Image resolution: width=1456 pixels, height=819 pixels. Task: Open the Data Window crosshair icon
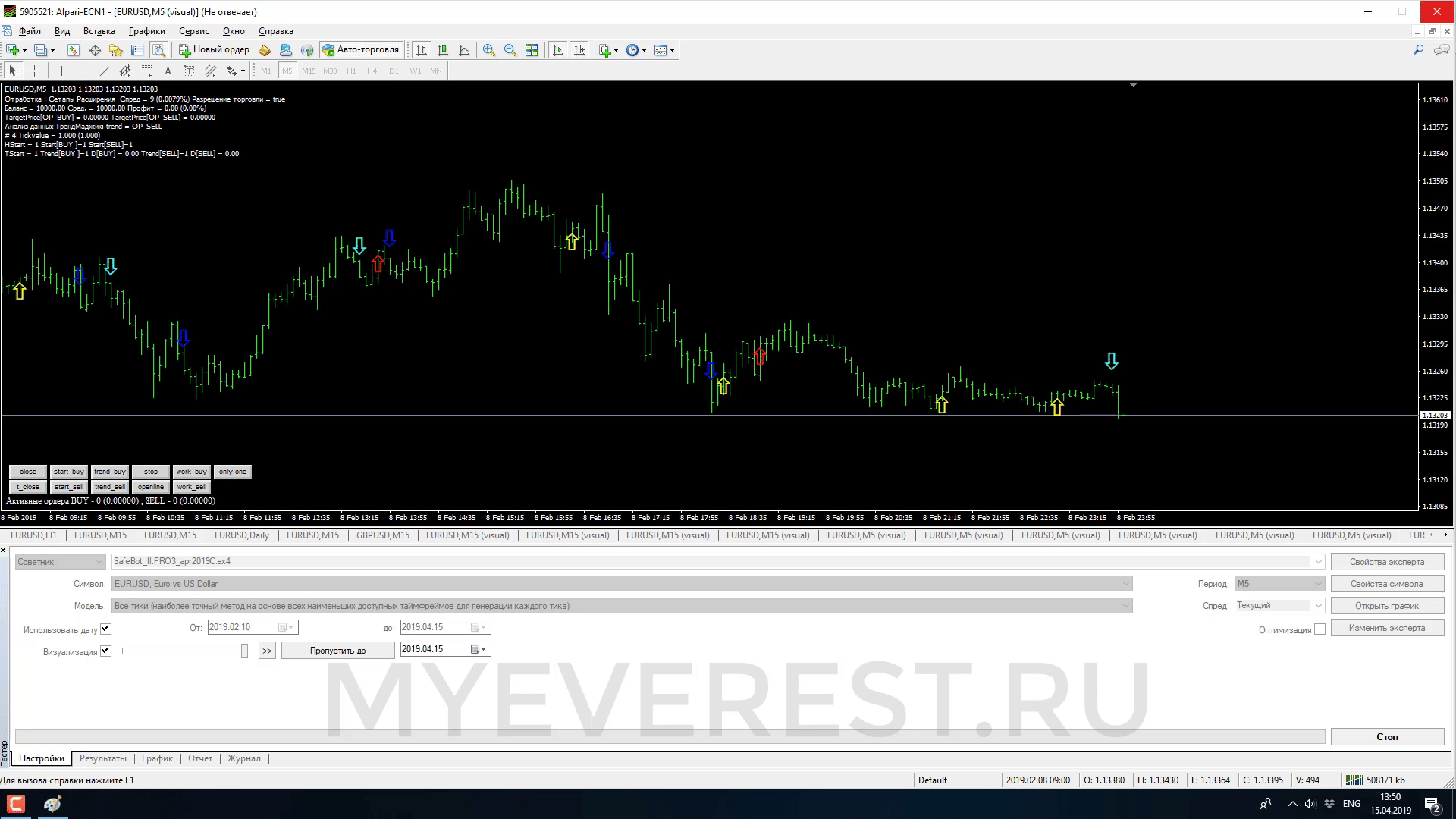tap(95, 50)
